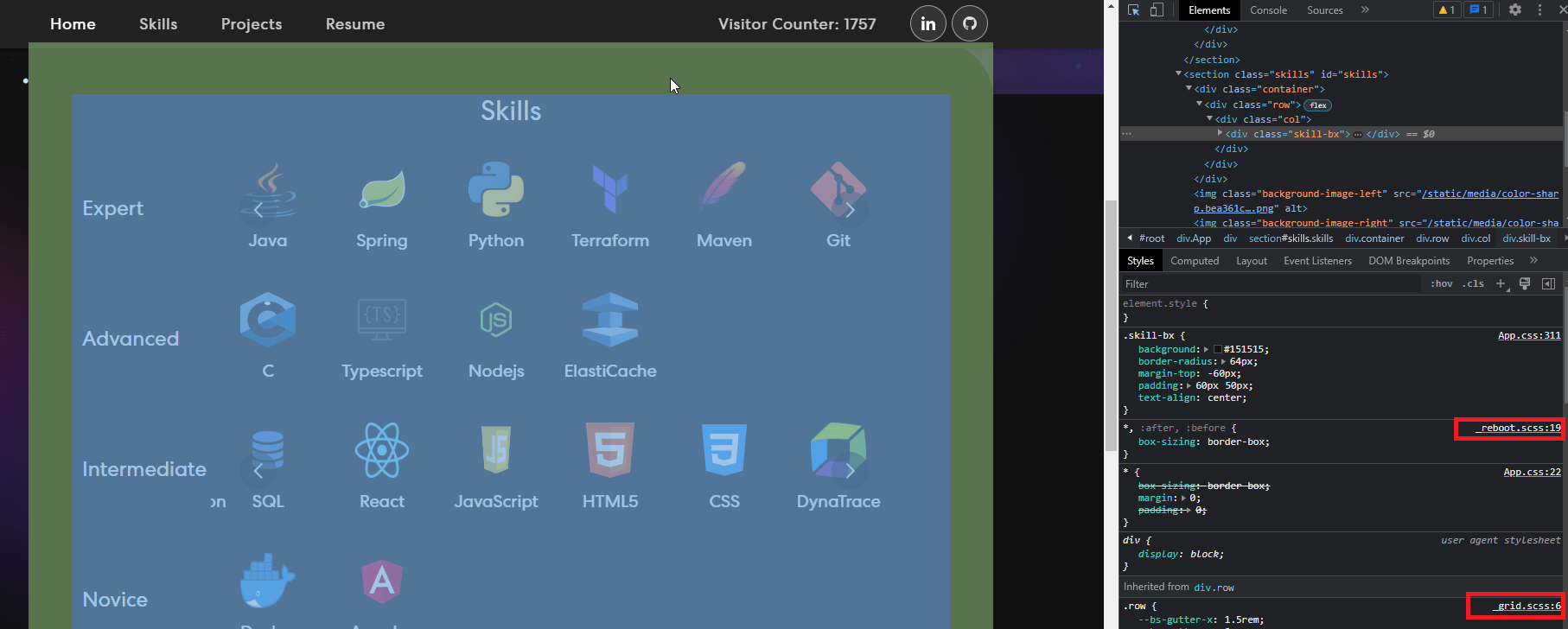
Task: Click the Spring leaf icon
Action: point(382,189)
